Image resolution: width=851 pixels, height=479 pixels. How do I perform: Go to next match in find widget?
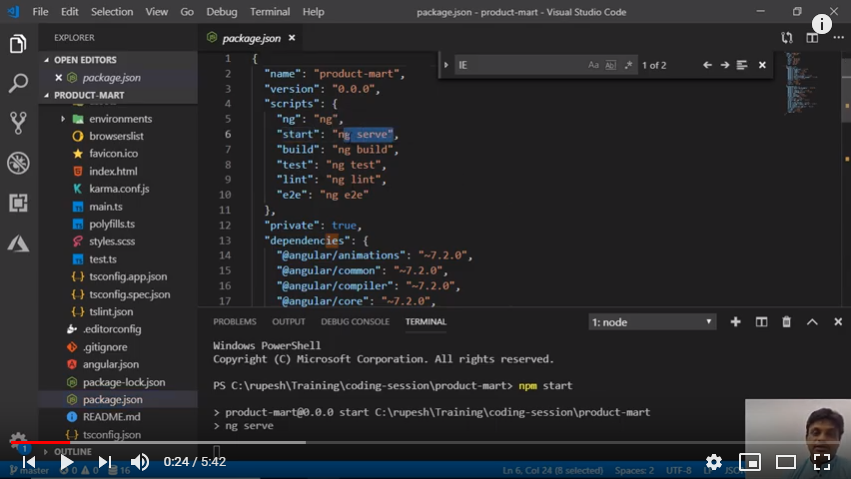click(x=724, y=65)
